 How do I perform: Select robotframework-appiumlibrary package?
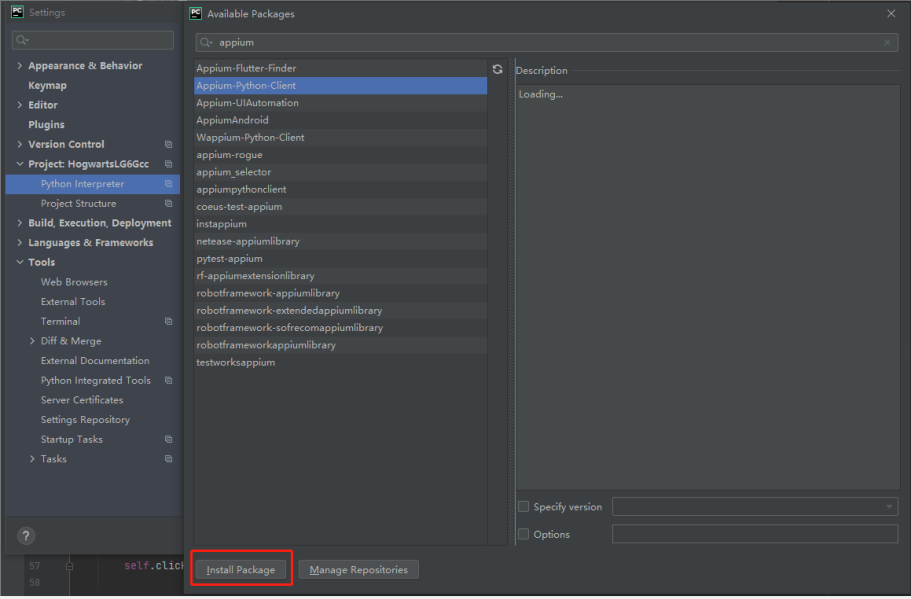pyautogui.click(x=340, y=293)
